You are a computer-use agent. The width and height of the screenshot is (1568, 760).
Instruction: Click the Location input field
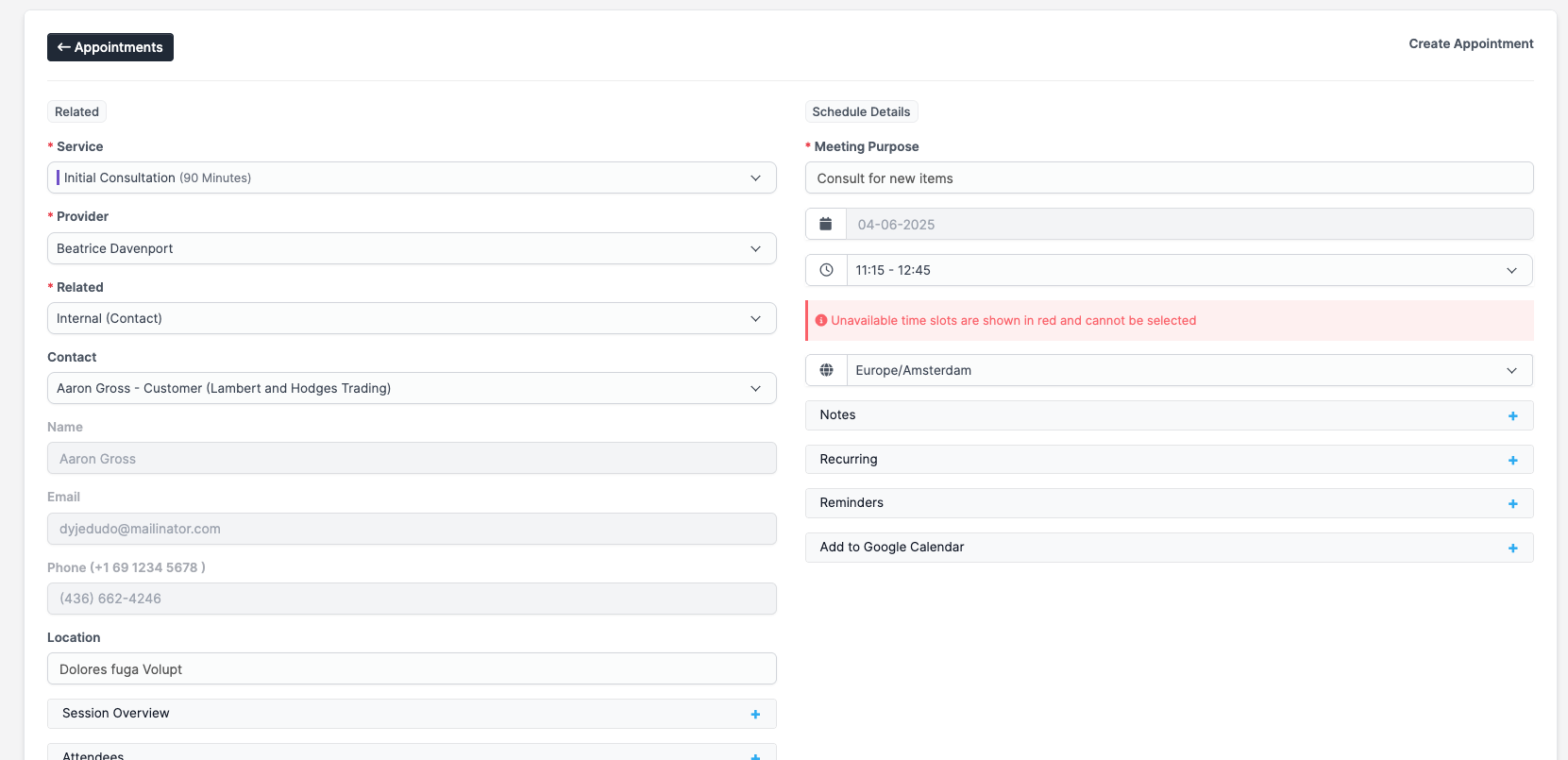(x=412, y=669)
